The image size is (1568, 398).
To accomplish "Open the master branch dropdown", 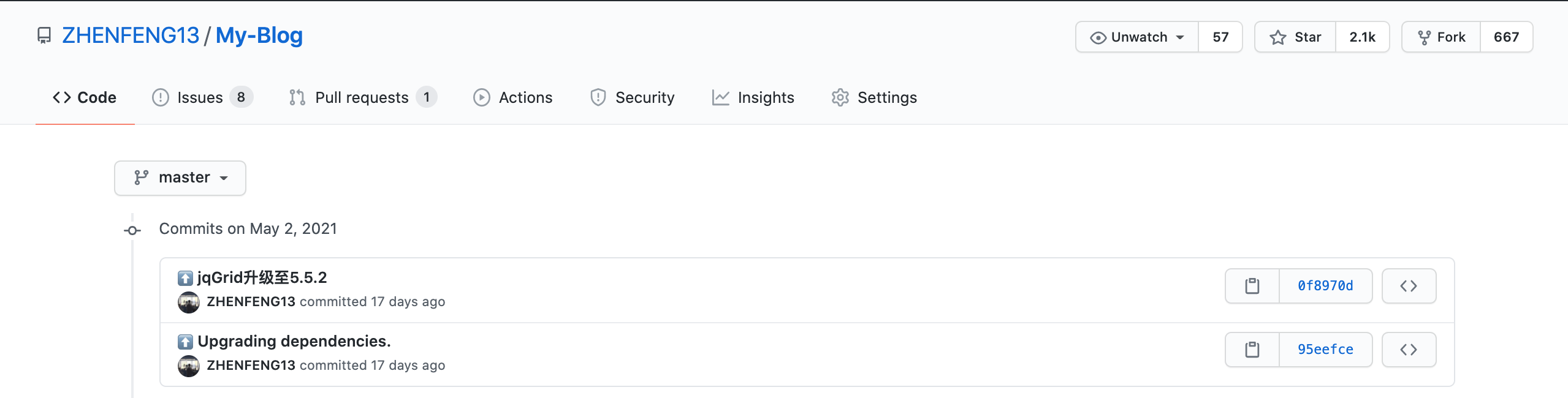I will tap(180, 178).
